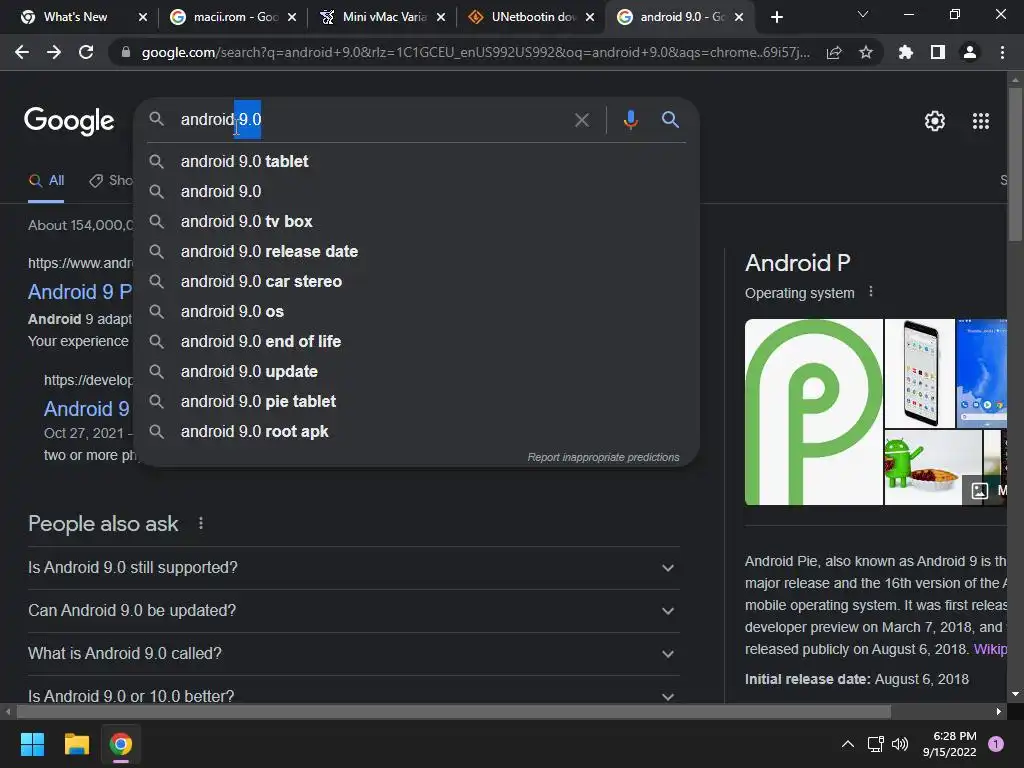
Task: Open File Explorer from the taskbar
Action: point(76,744)
